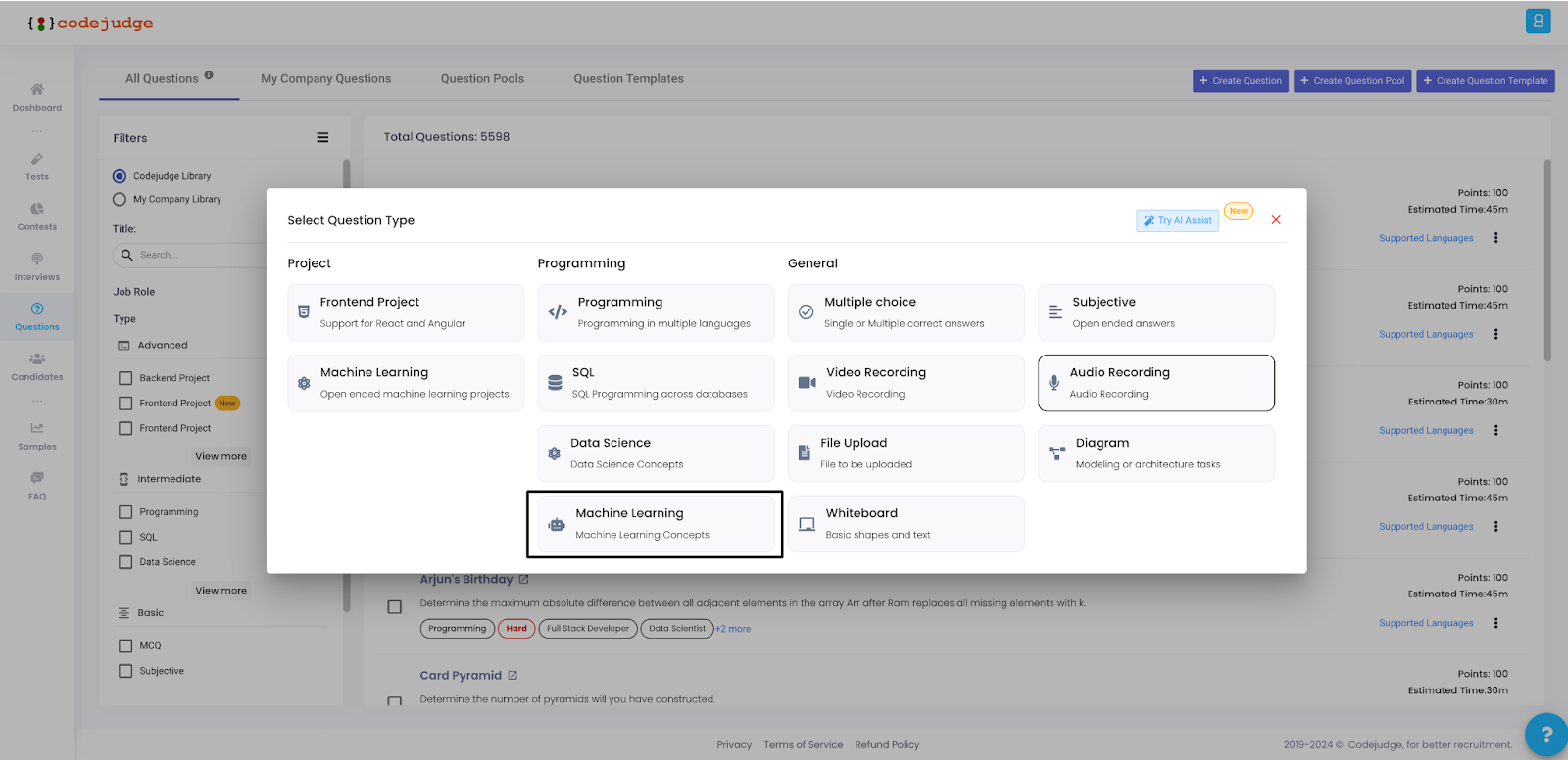This screenshot has height=760, width=1568.
Task: Select My Company Library radio option
Action: [x=120, y=199]
